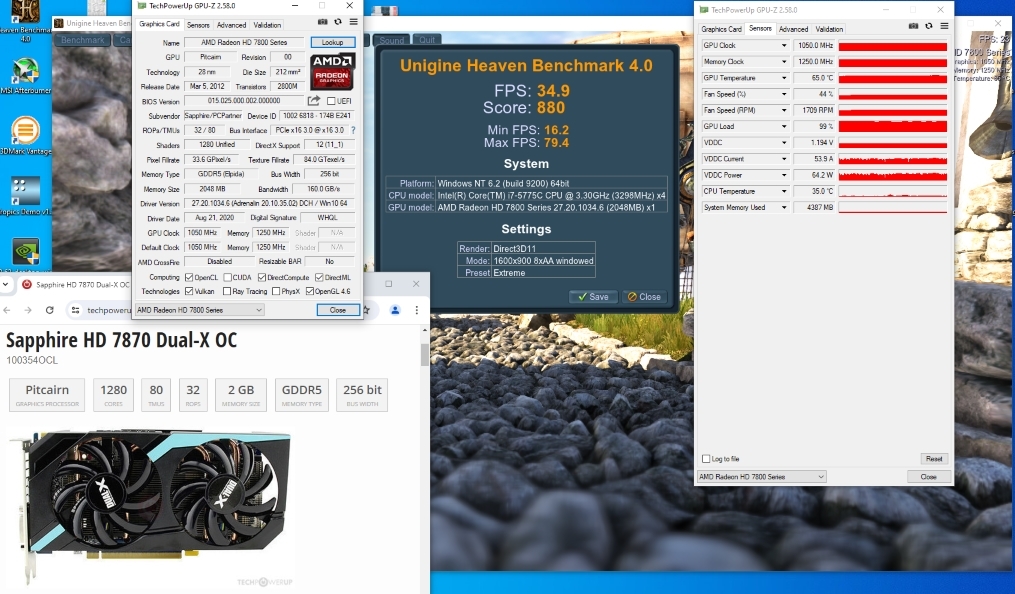Screen dimensions: 1015x594
Task: Click the BIOS share/export arrow icon
Action: 314,100
